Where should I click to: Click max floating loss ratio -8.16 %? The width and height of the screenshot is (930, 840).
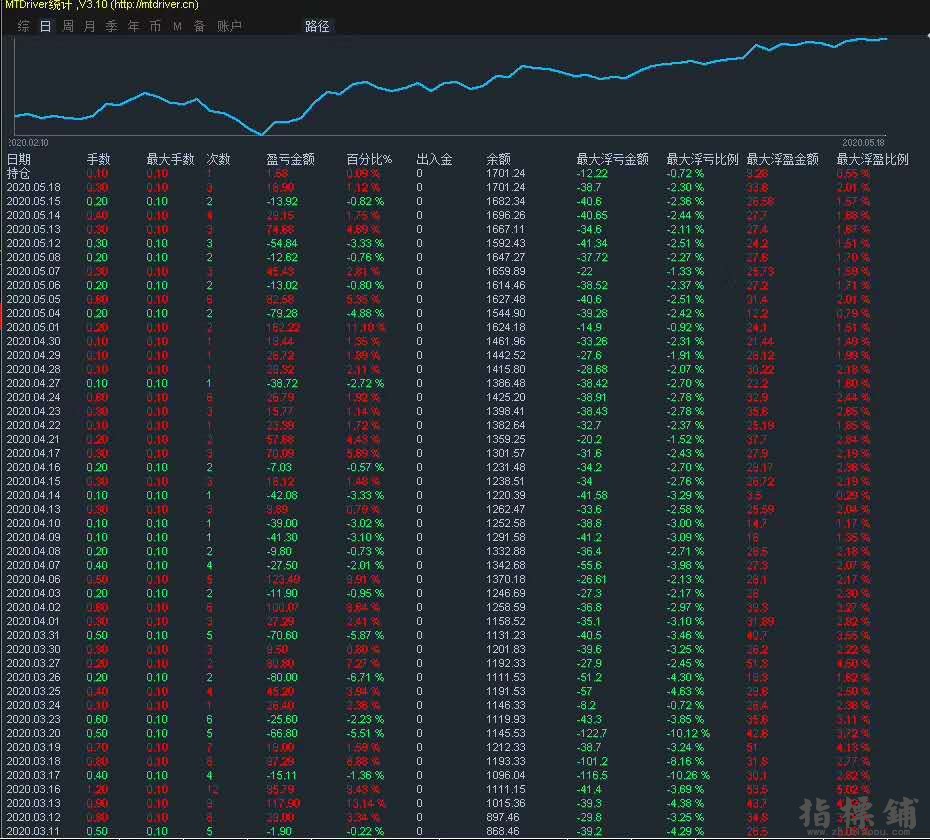pos(685,761)
